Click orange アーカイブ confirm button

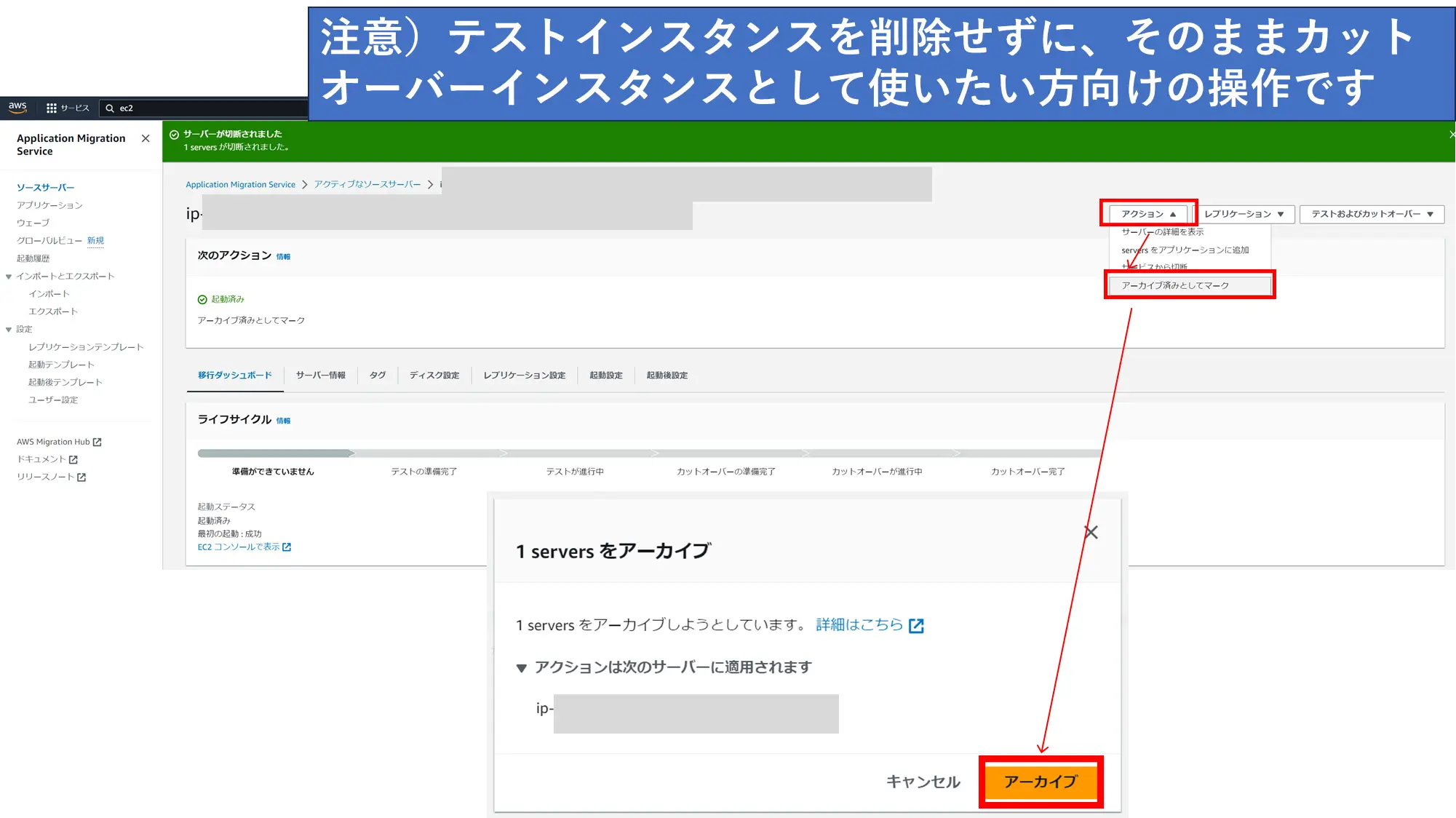point(1041,782)
